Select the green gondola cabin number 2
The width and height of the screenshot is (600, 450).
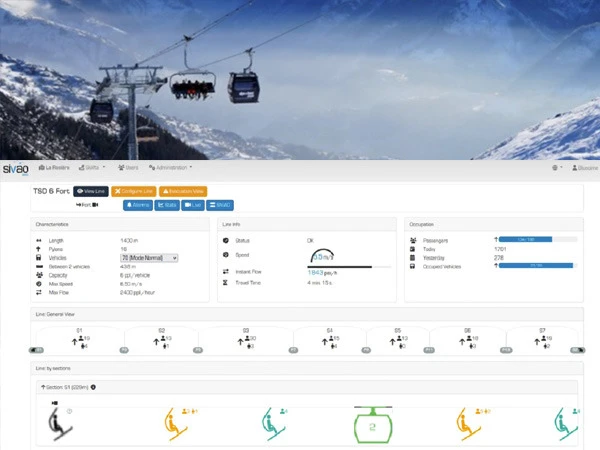(x=373, y=425)
